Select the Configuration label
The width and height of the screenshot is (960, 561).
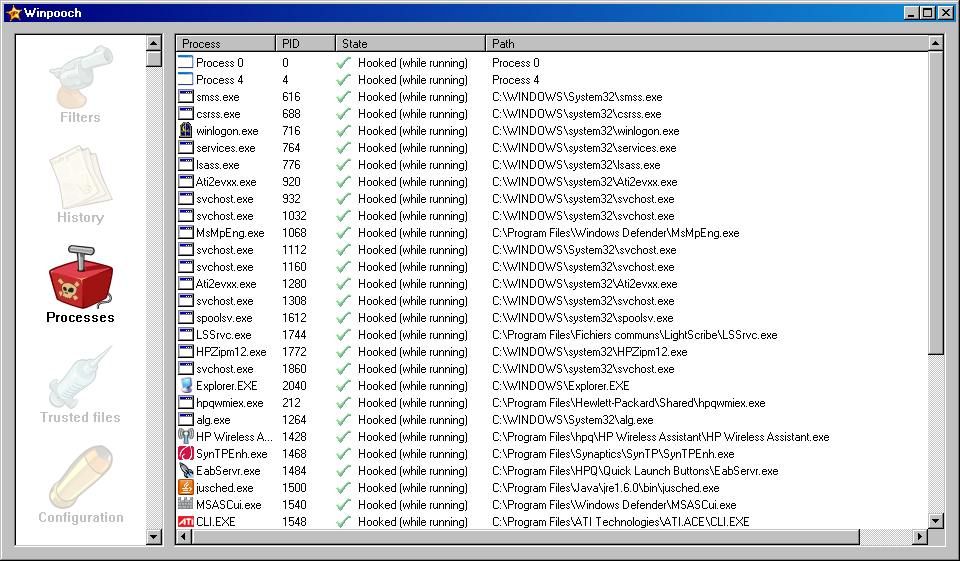click(81, 518)
